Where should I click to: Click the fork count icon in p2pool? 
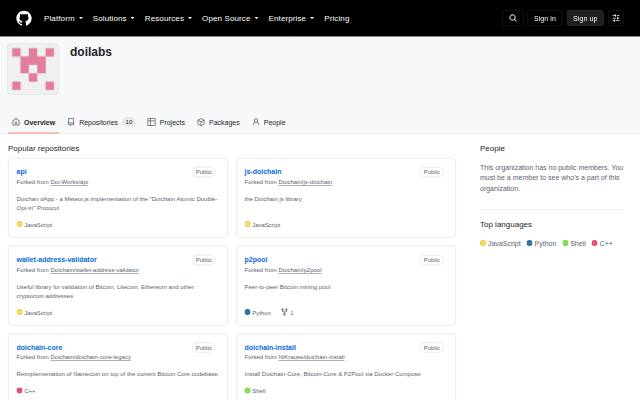point(284,312)
